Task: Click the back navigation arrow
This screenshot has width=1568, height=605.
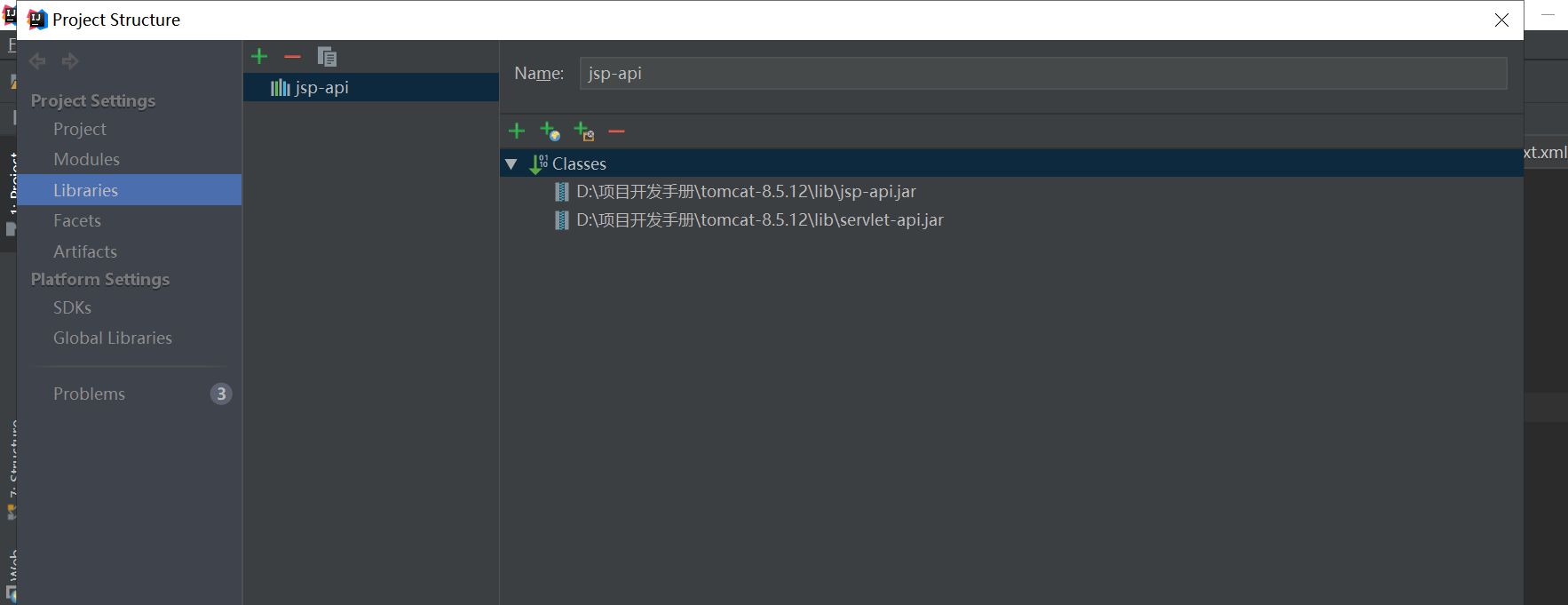Action: [37, 60]
